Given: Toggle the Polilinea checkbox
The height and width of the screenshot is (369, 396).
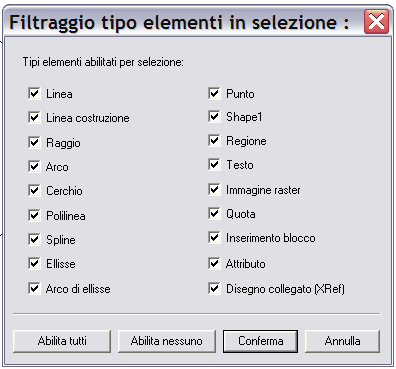Looking at the screenshot, I should coord(34,215).
